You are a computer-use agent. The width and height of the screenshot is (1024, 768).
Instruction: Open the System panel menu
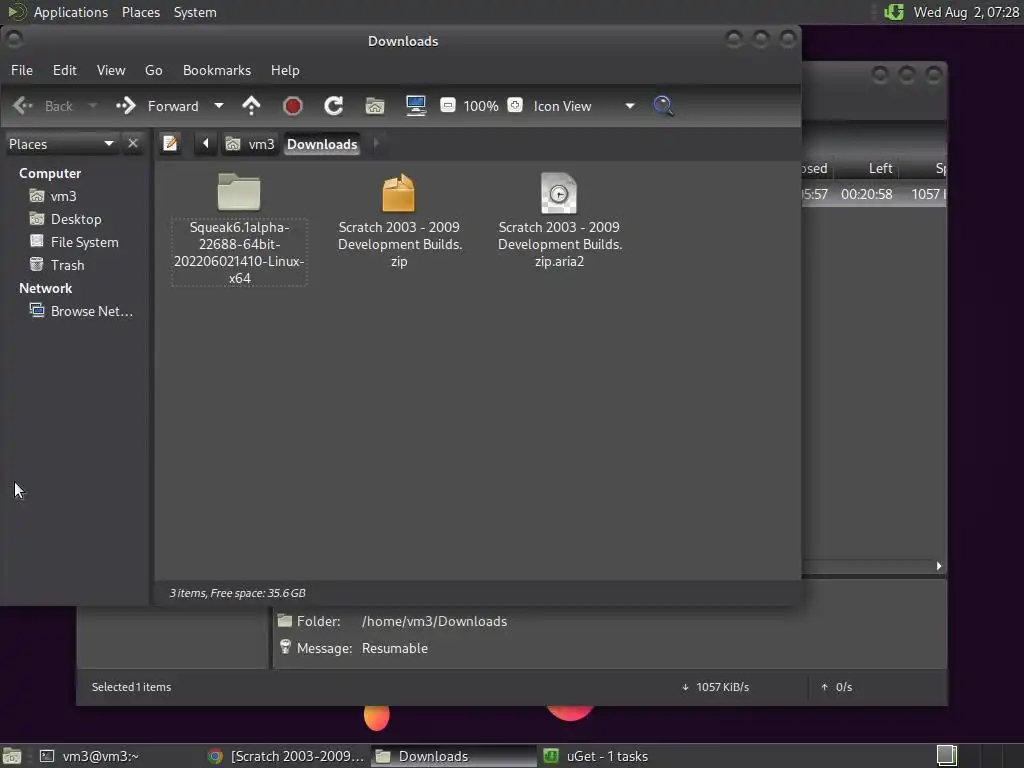click(195, 12)
